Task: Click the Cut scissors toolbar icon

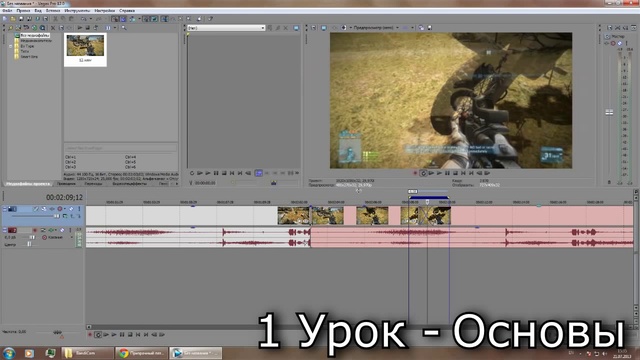Action: tap(56, 19)
